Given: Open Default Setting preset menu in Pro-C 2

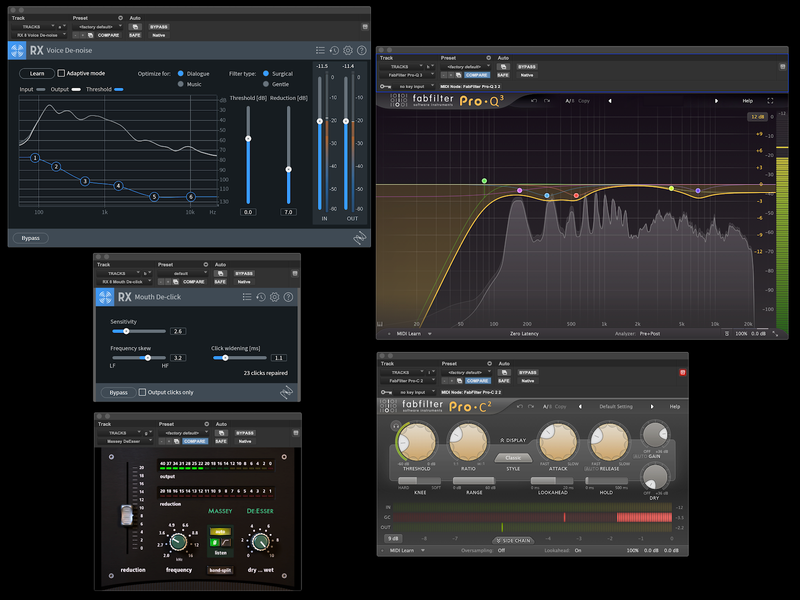Looking at the screenshot, I should 616,407.
